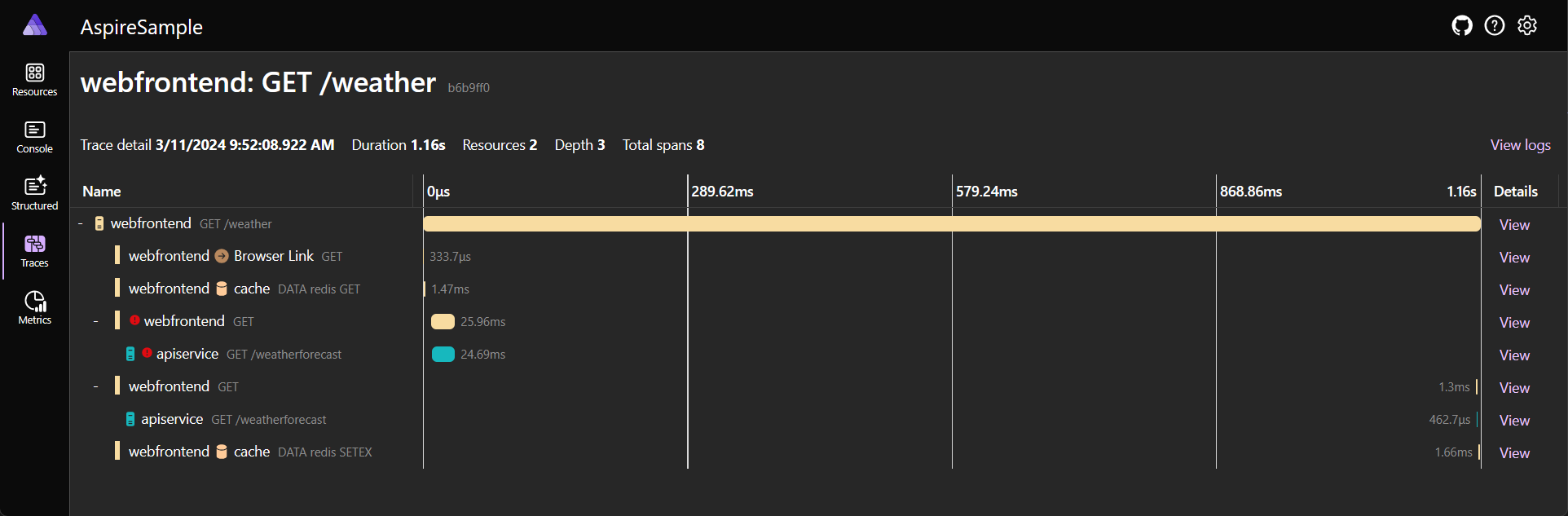
Task: Click the Name column header
Action: (x=102, y=192)
